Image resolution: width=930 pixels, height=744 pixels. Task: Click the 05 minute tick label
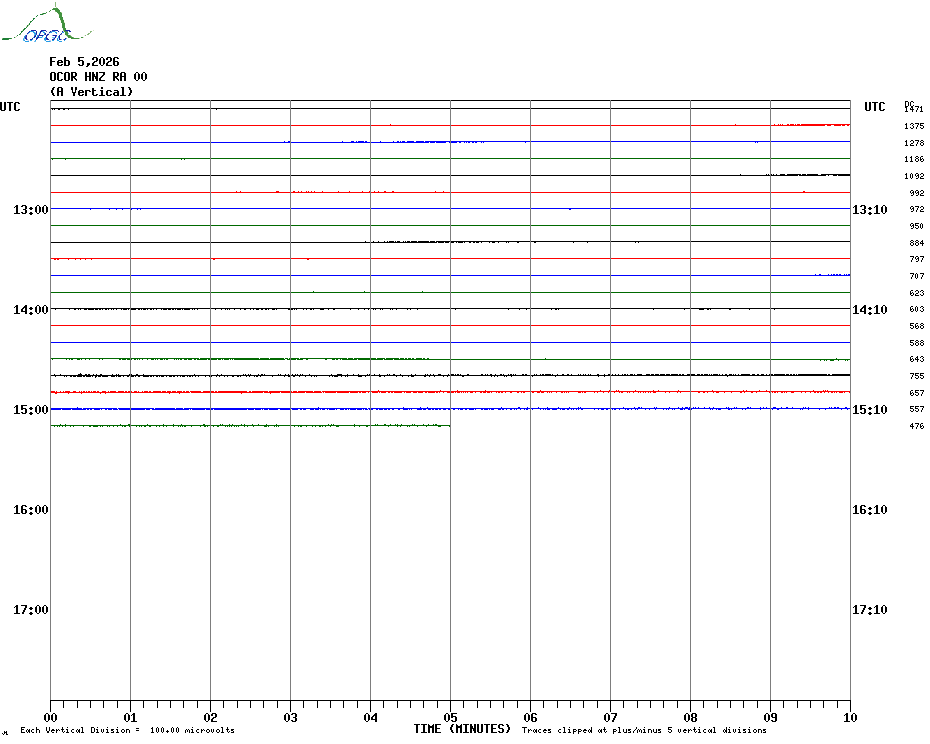pos(451,717)
